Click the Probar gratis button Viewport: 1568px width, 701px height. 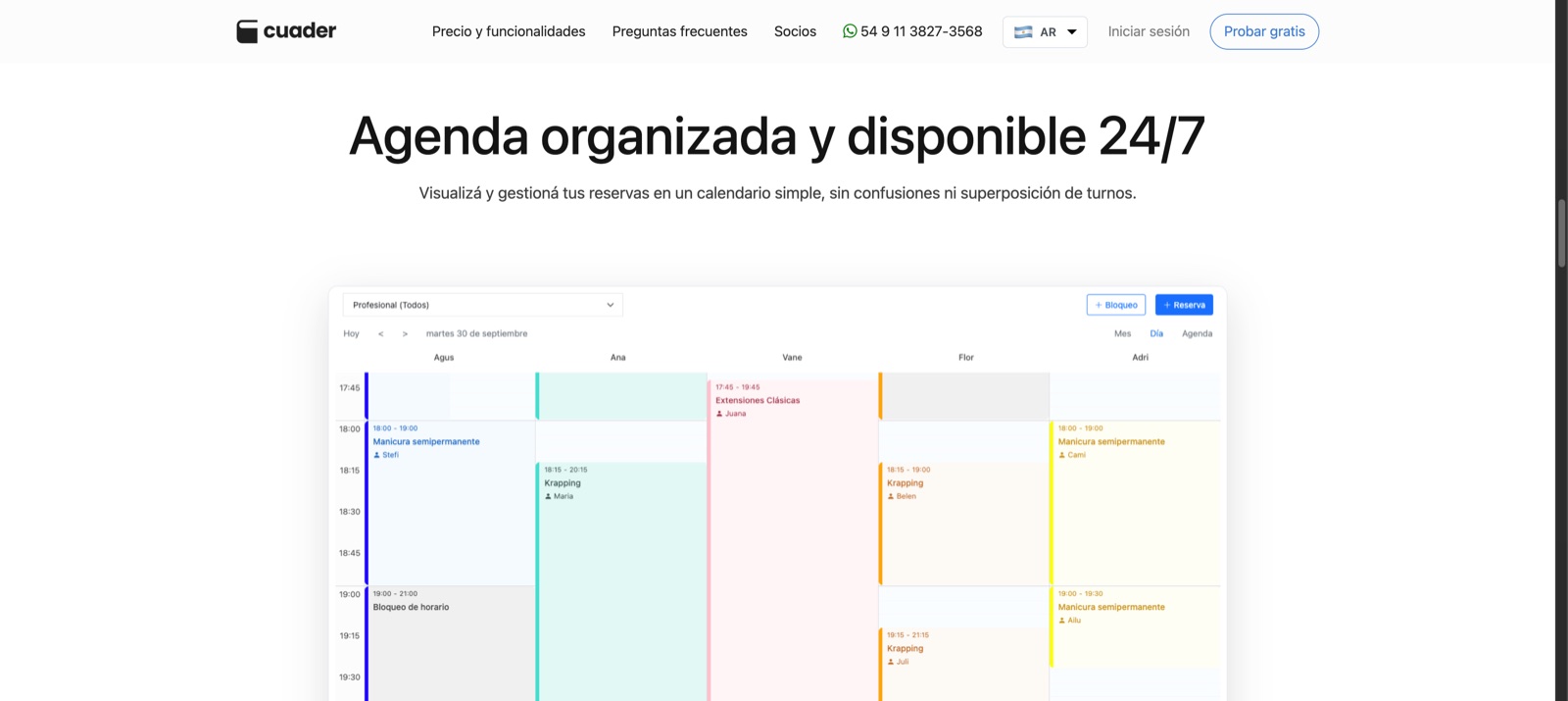click(x=1264, y=31)
